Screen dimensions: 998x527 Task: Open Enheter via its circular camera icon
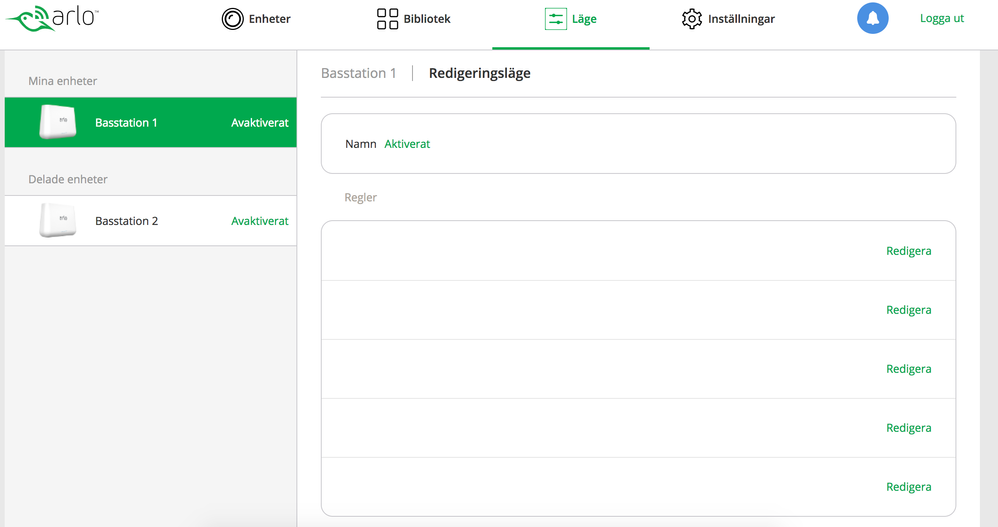pyautogui.click(x=232, y=19)
